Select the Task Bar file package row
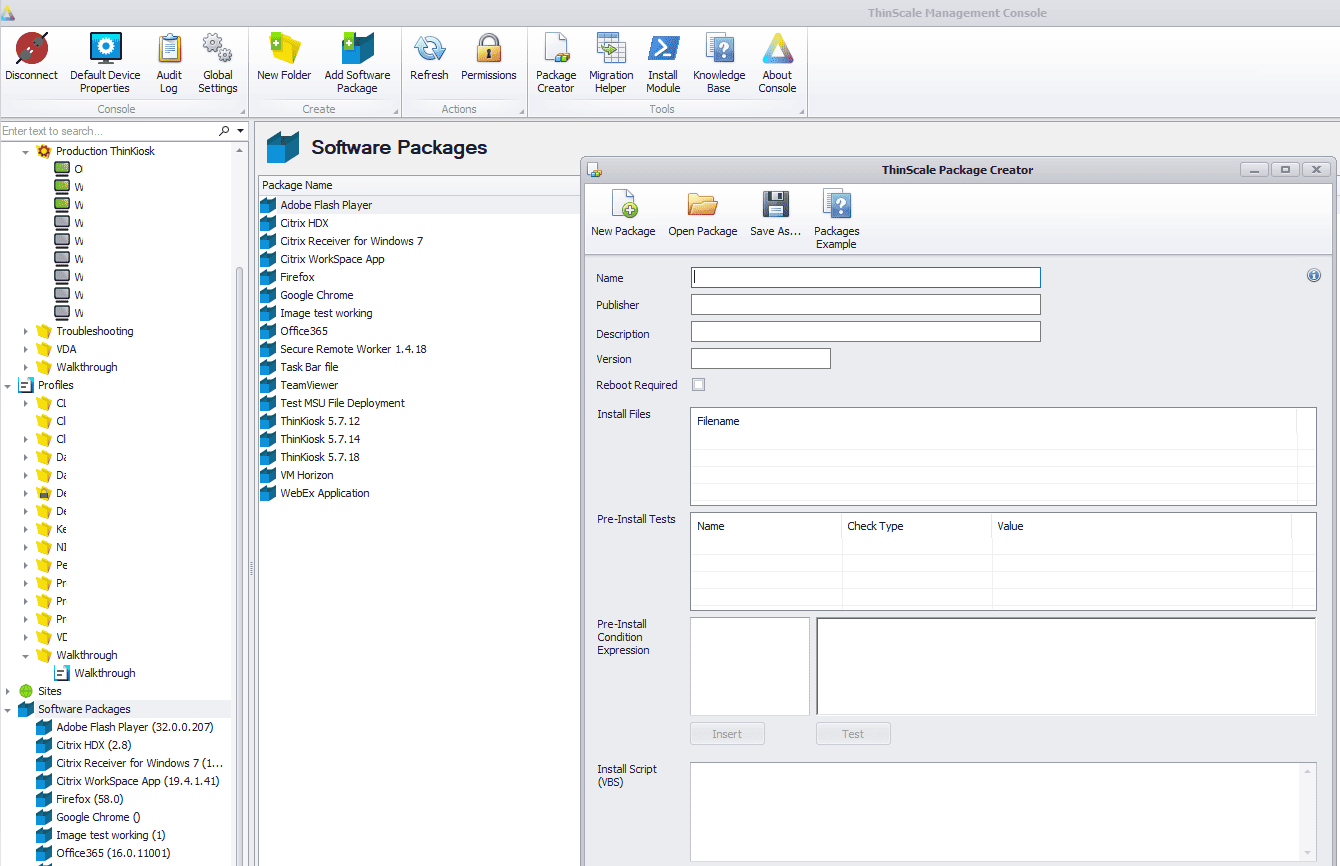The height and width of the screenshot is (866, 1340). 419,367
